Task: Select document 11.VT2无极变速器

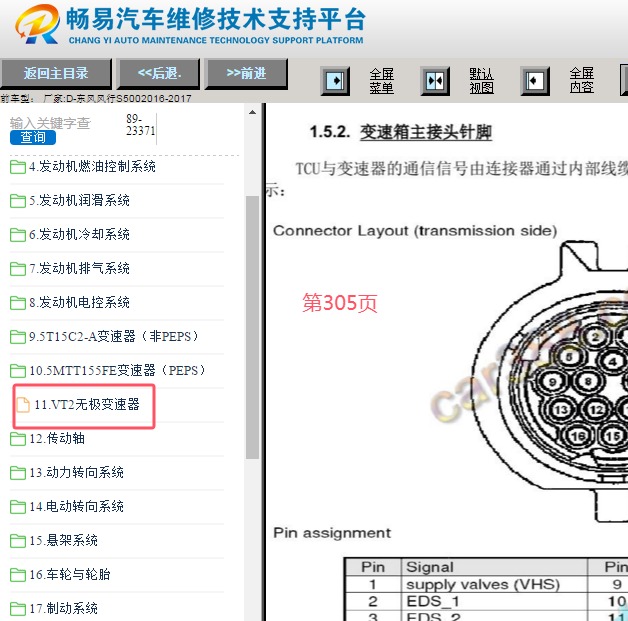Action: [87, 404]
